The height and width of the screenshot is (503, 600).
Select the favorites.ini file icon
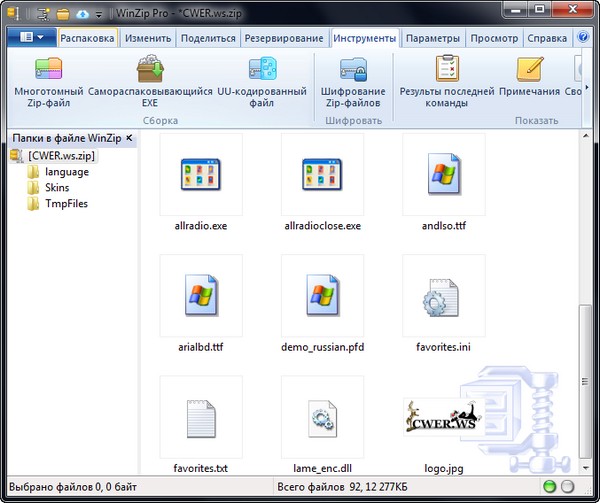(442, 297)
